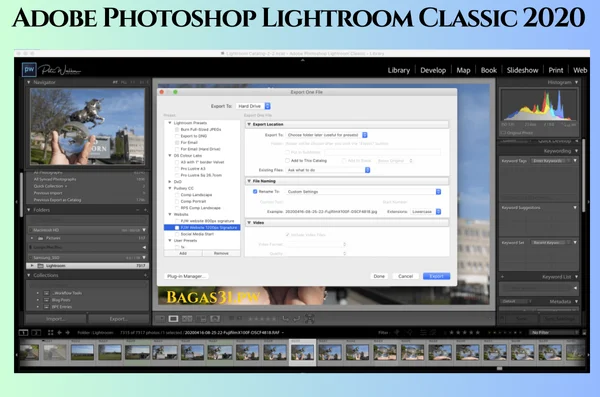Open People view from toolbar
This screenshot has width=600, height=397.
(x=215, y=319)
